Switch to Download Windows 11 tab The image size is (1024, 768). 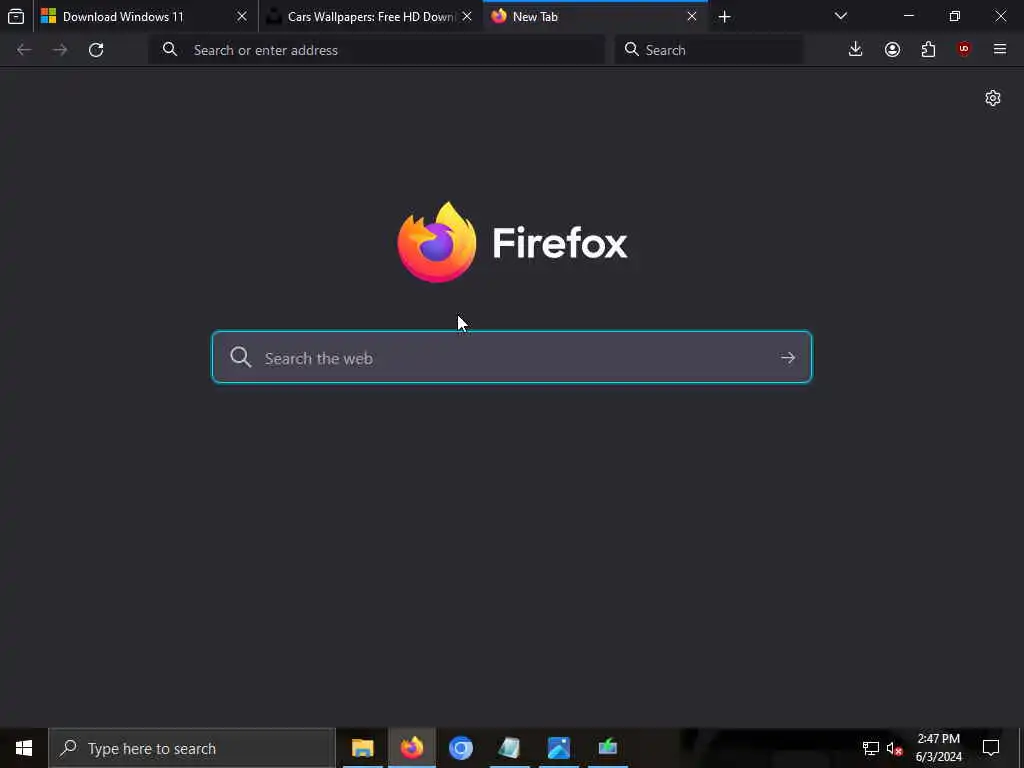click(x=145, y=16)
